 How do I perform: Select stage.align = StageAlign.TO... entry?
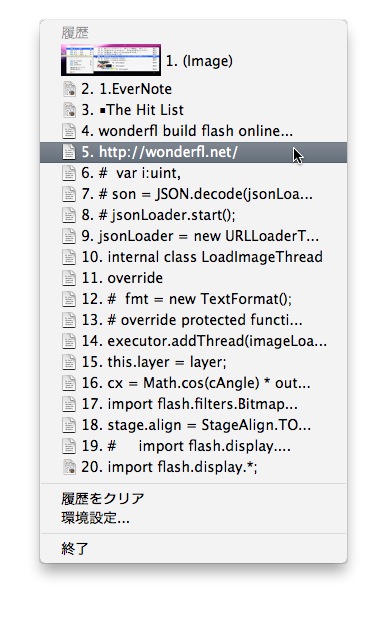click(194, 425)
